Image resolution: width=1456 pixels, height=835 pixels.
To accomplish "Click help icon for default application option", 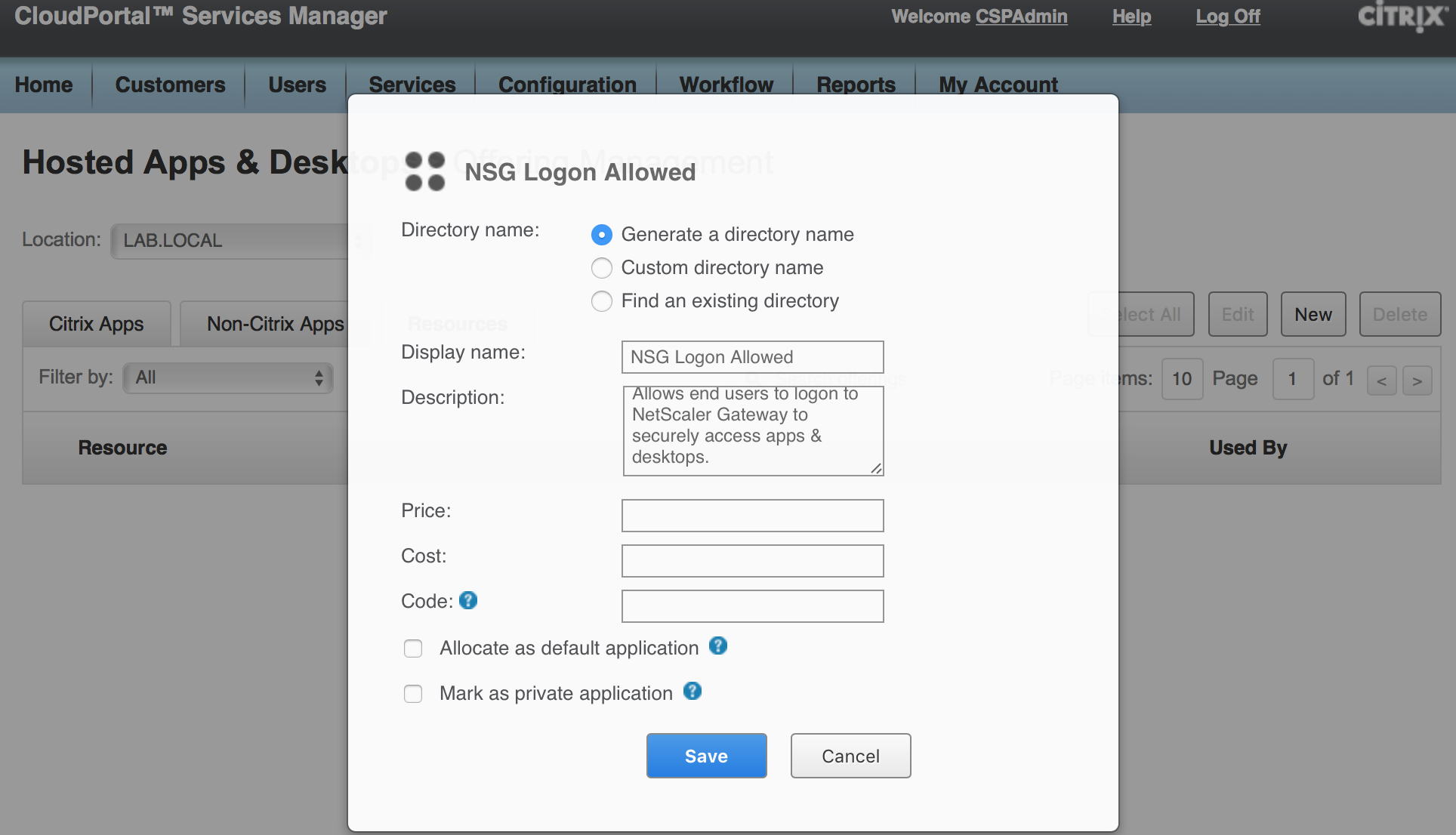I will point(718,646).
